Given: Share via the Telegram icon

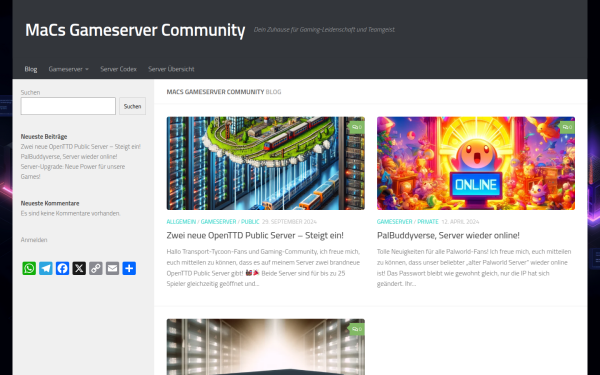Looking at the screenshot, I should click(46, 268).
